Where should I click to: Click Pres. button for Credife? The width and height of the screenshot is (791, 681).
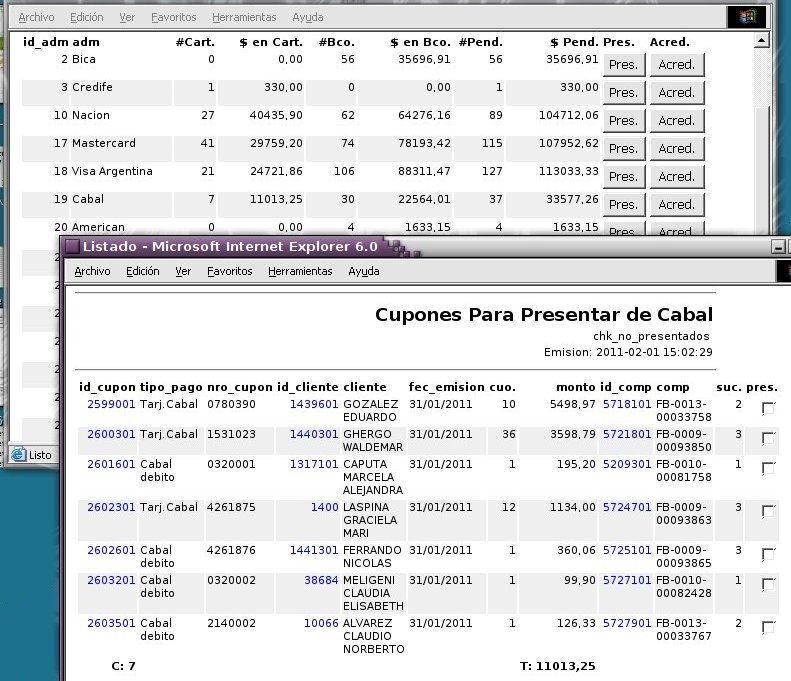624,93
